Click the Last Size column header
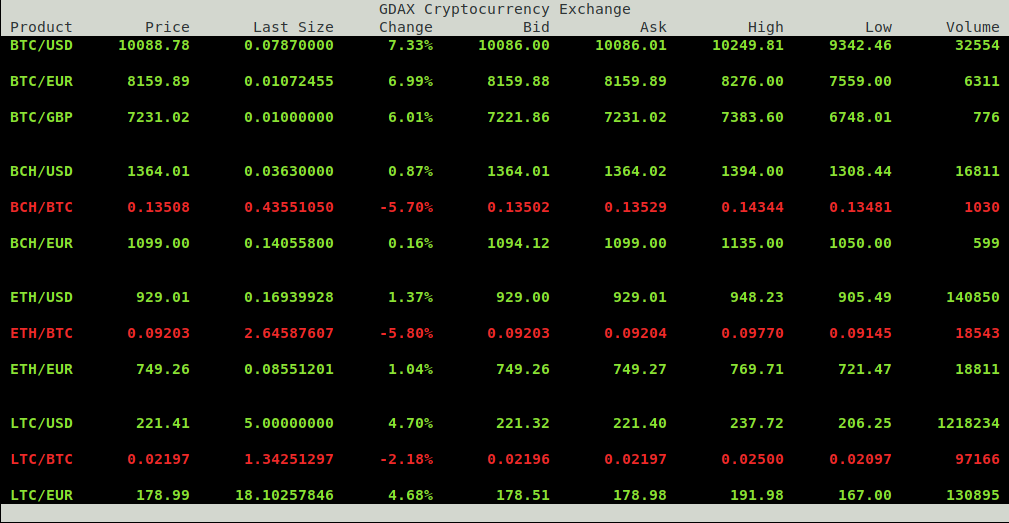The image size is (1009, 523). click(x=293, y=27)
